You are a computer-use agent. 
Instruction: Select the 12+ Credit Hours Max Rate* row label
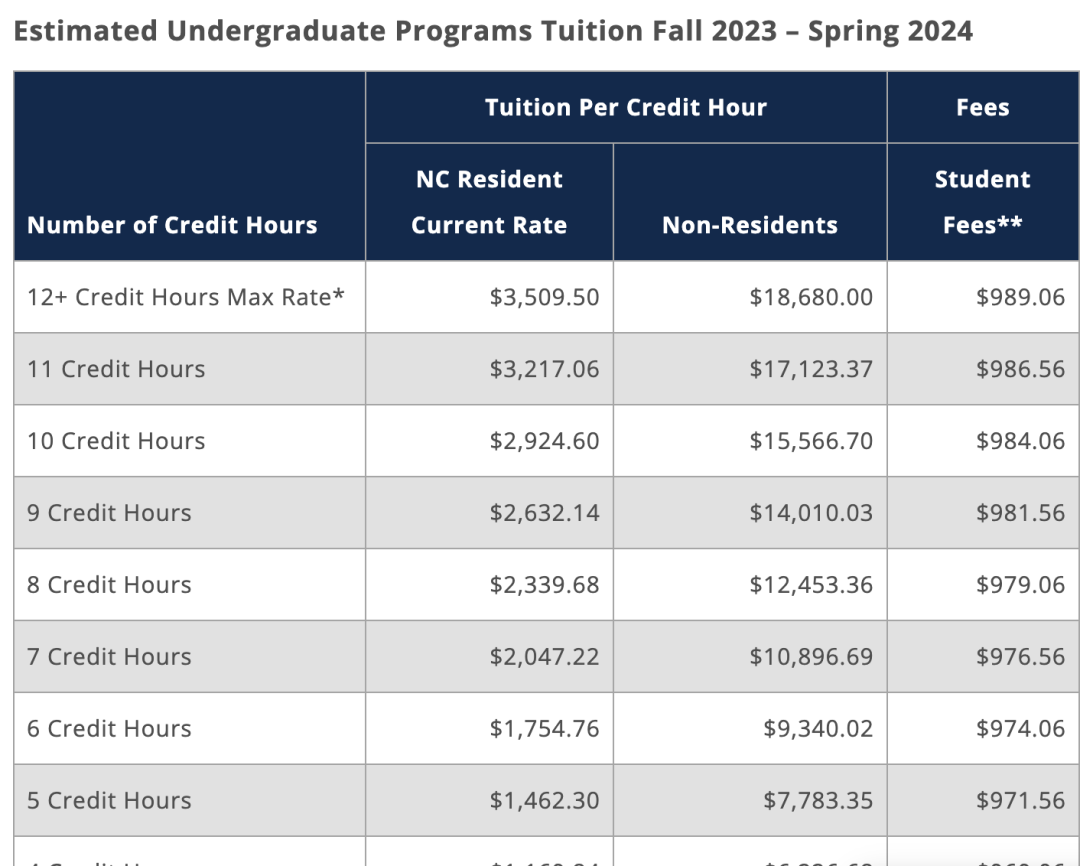185,297
